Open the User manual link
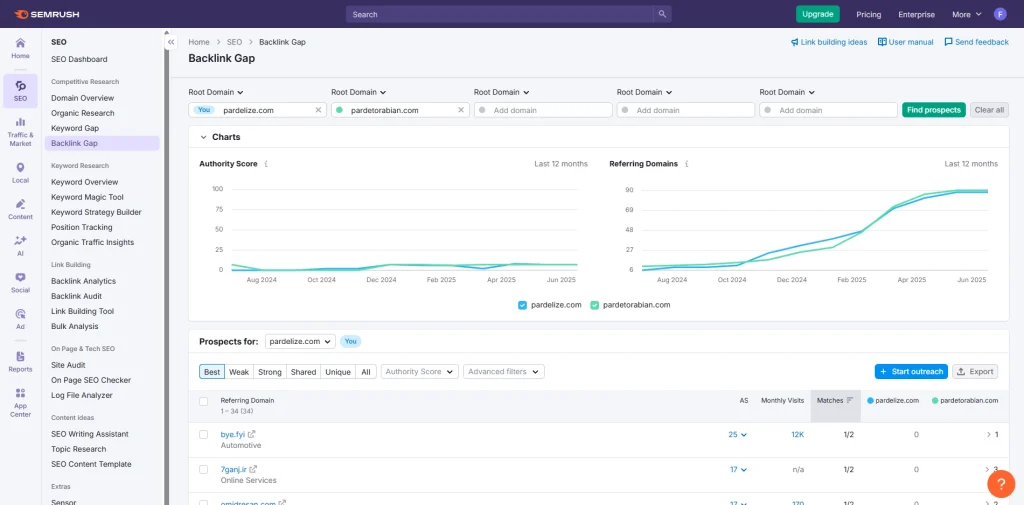 pyautogui.click(x=906, y=42)
